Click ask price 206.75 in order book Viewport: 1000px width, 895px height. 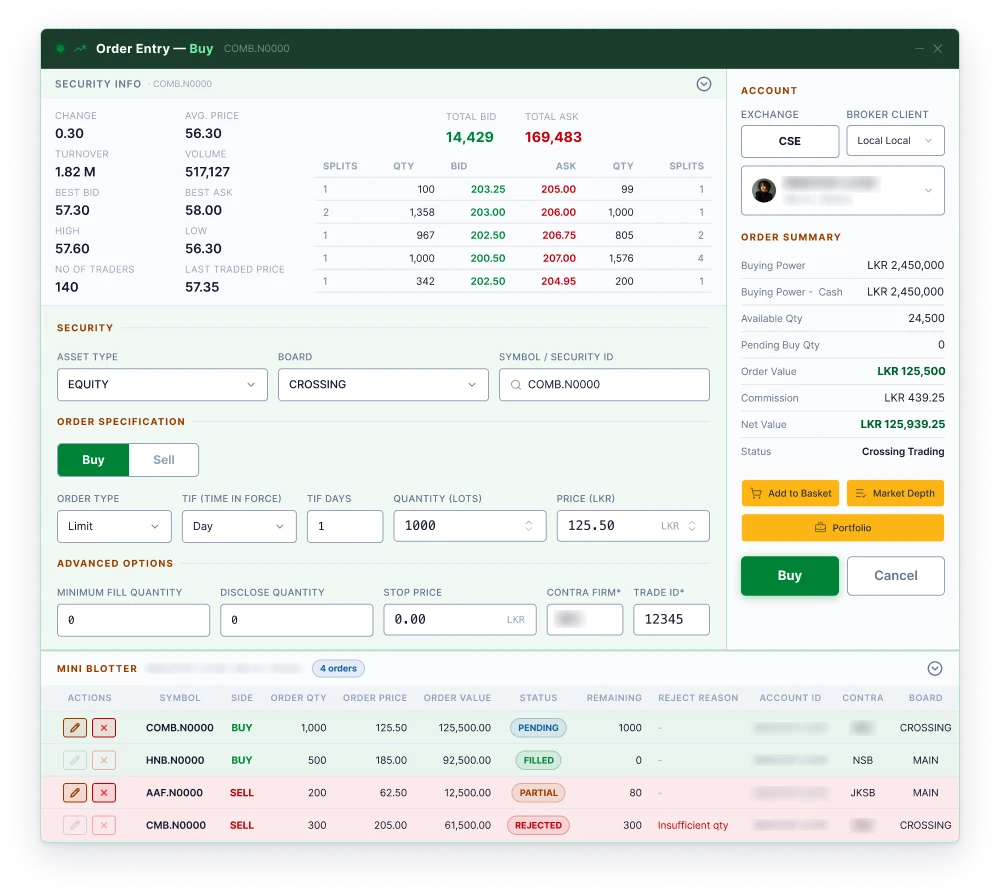tap(559, 235)
